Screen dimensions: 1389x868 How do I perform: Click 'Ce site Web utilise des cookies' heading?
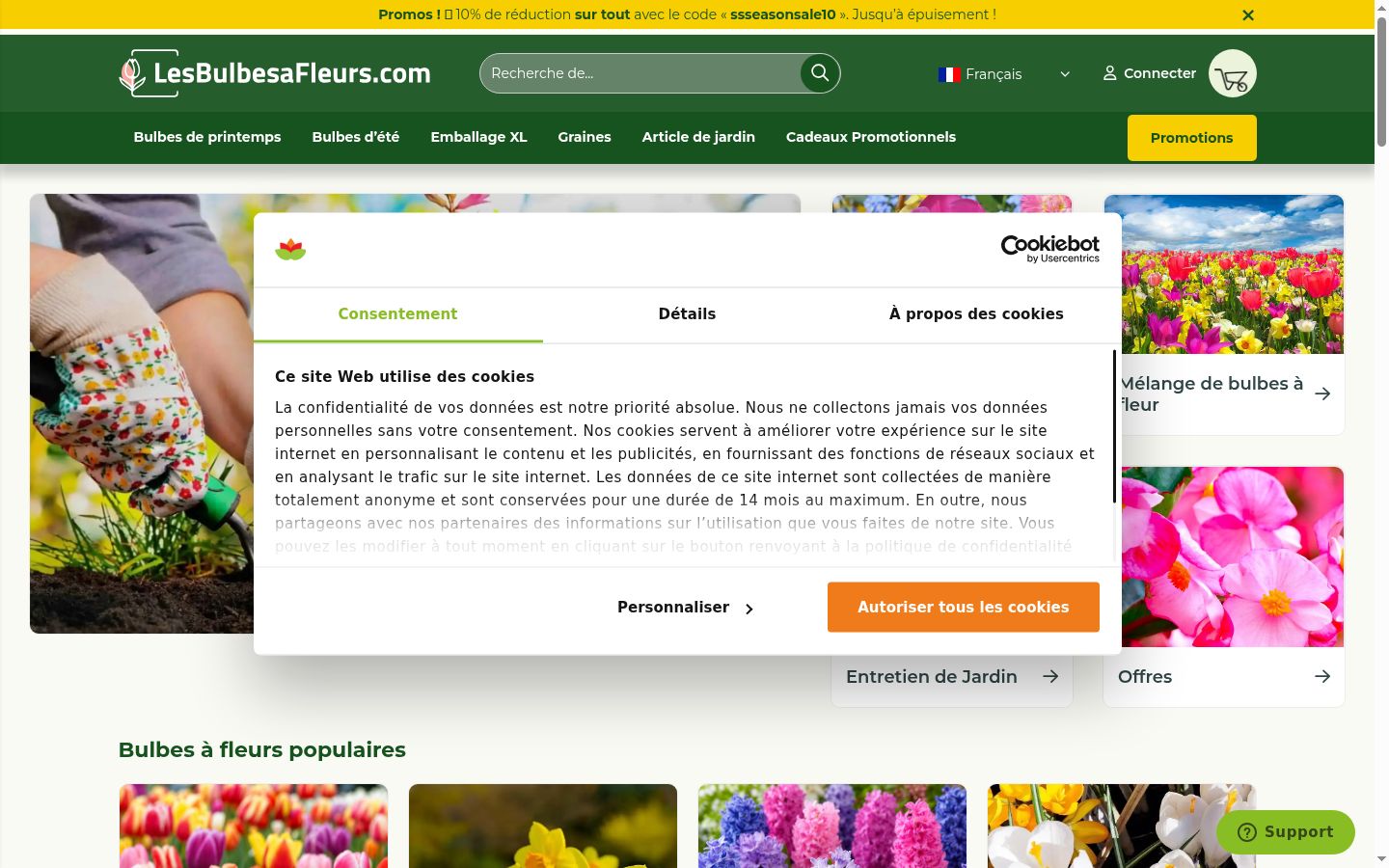[x=404, y=377]
